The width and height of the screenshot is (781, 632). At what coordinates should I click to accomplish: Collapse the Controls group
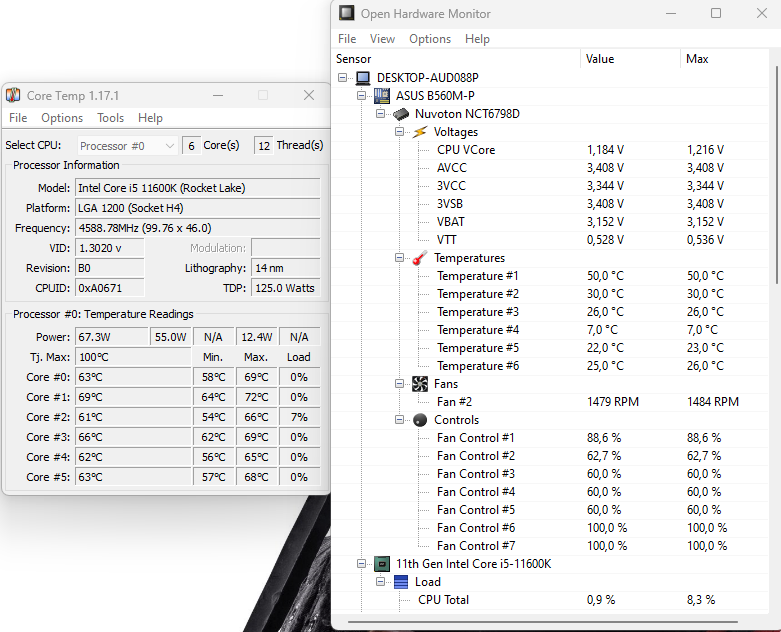click(x=399, y=420)
